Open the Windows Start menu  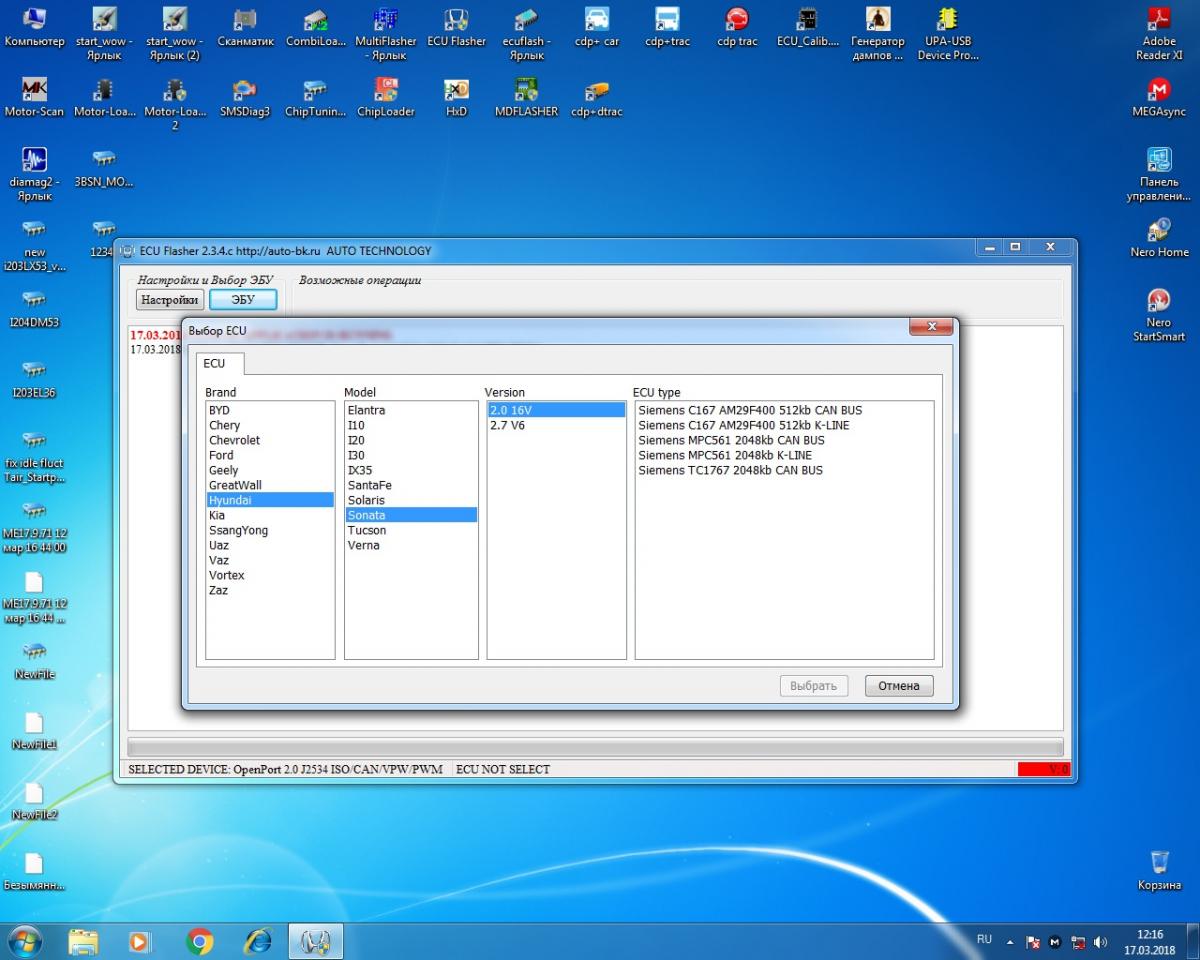click(26, 941)
